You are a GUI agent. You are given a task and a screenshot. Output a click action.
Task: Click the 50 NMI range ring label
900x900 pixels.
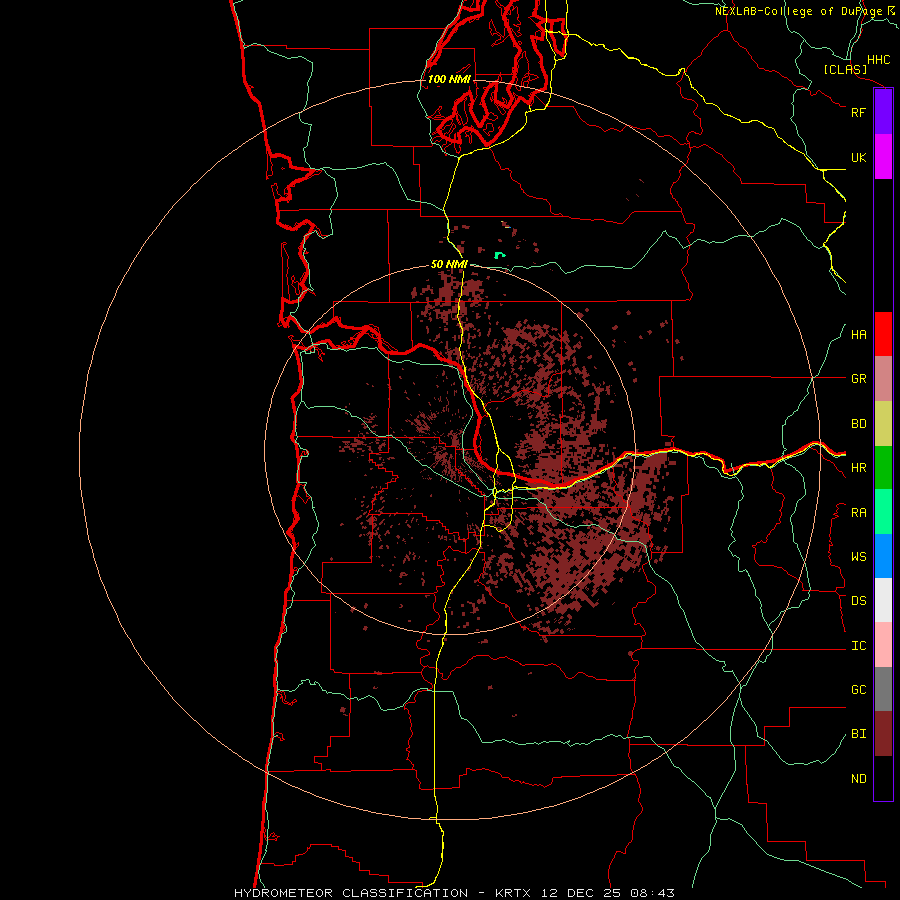[449, 264]
